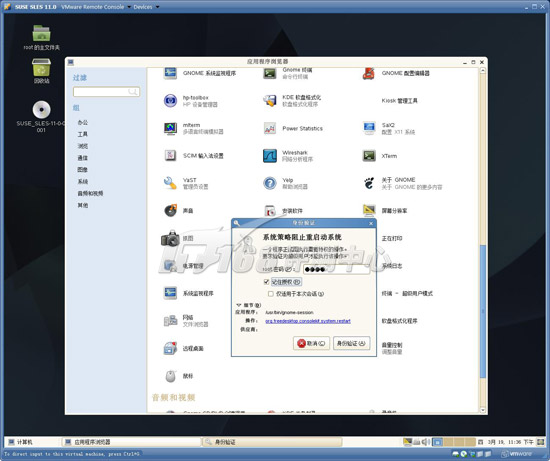Click authenticate button in dialog
This screenshot has height=461, width=550.
click(x=351, y=343)
